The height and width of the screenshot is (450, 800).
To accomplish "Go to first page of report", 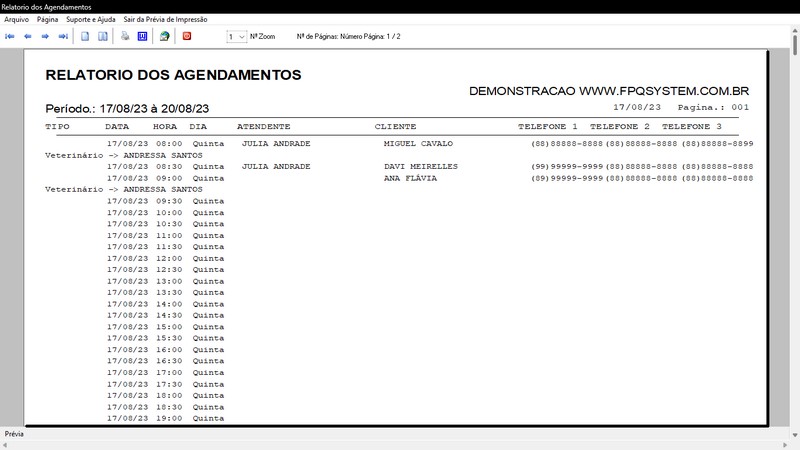I will click(10, 36).
